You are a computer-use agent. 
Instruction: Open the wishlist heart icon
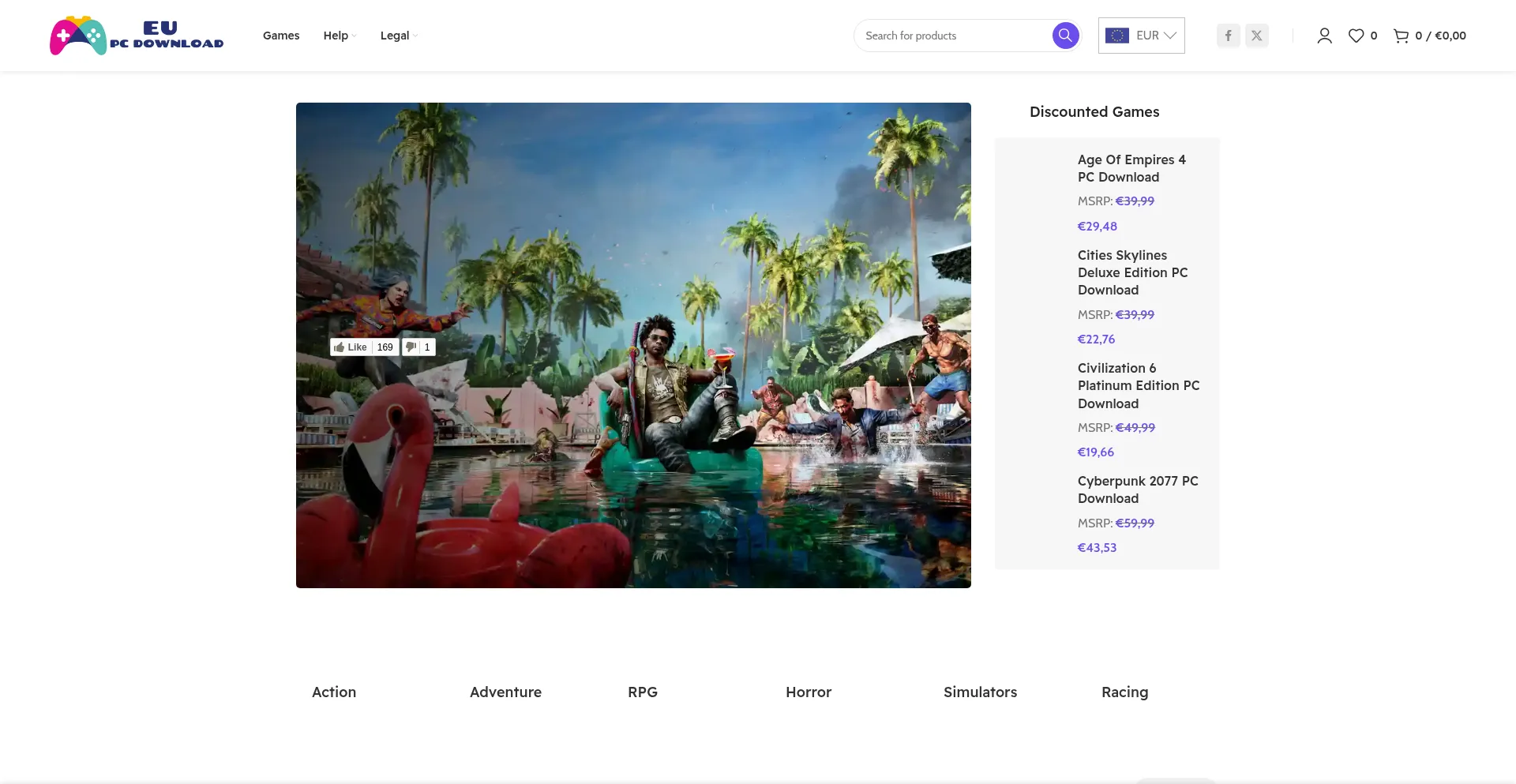tap(1356, 36)
